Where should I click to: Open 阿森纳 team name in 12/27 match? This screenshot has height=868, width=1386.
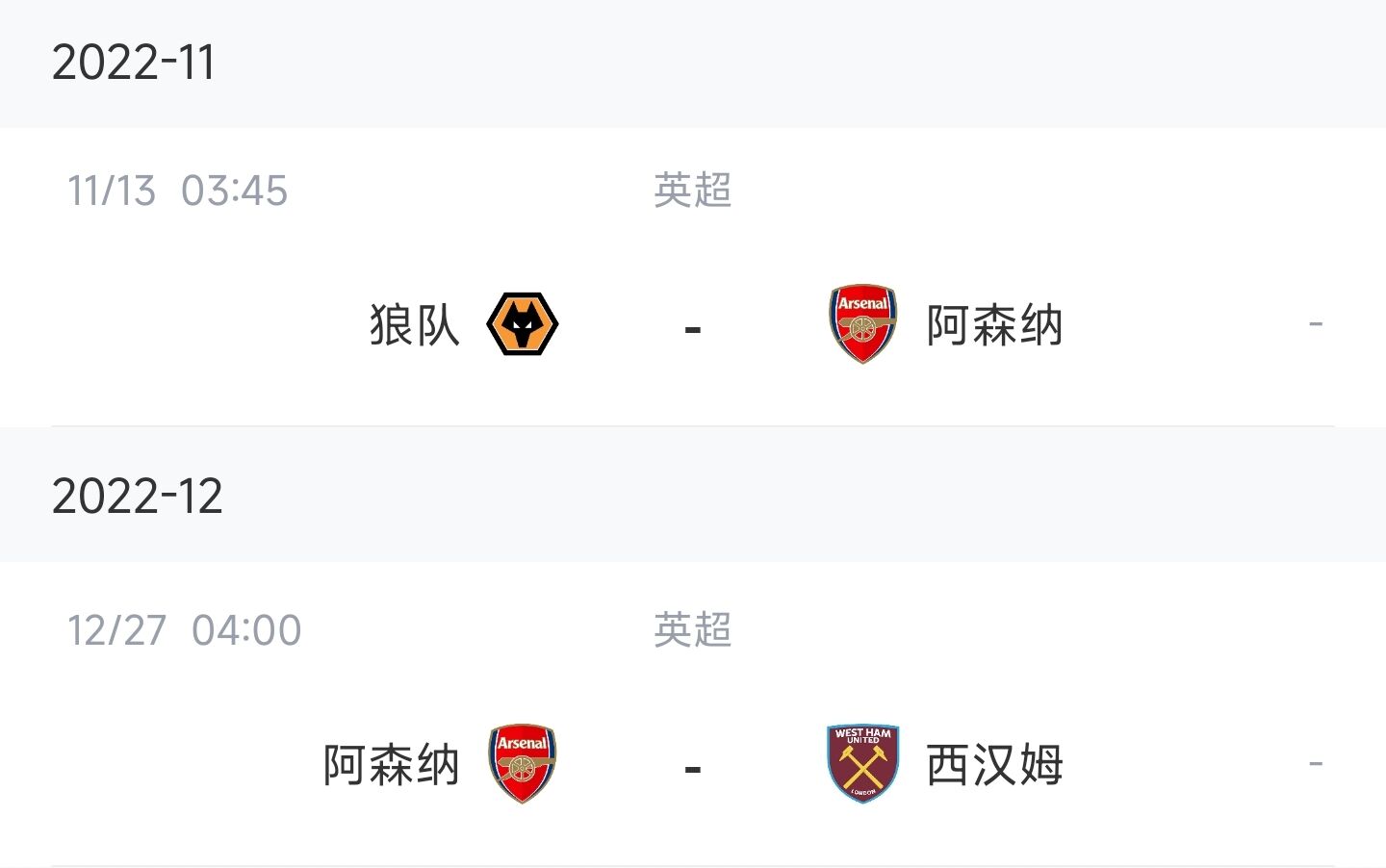click(x=391, y=764)
